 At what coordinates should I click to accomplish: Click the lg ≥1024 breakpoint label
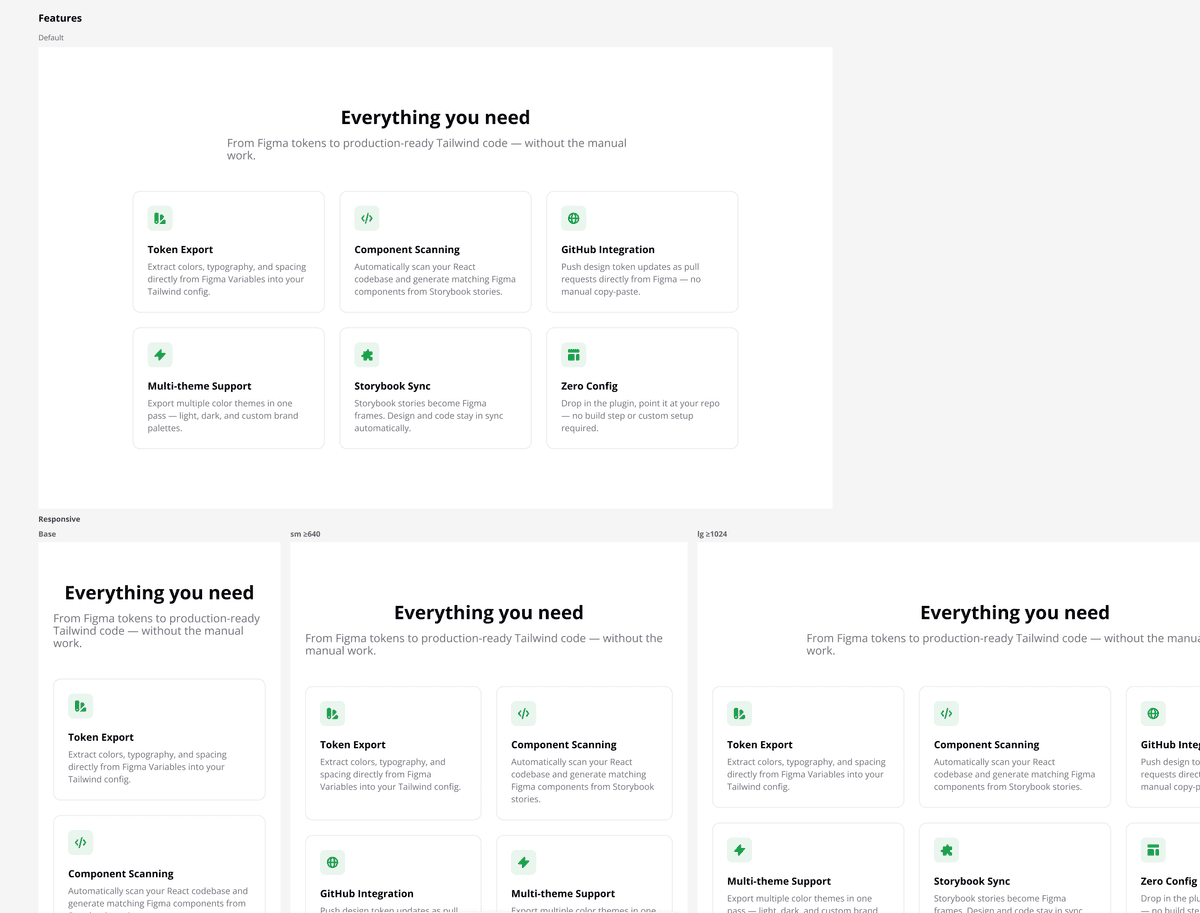click(713, 533)
